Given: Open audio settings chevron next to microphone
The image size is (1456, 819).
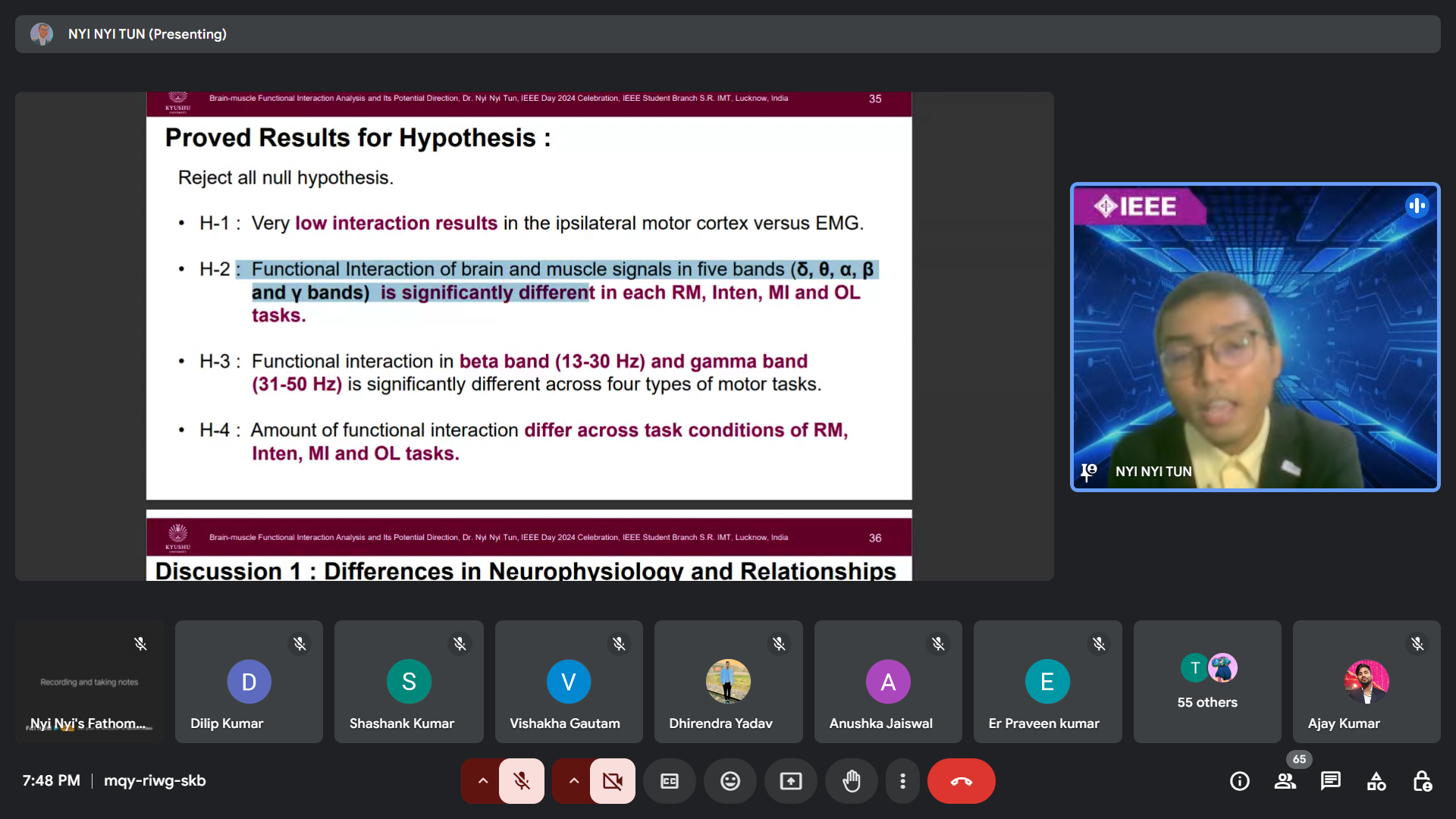Looking at the screenshot, I should pos(482,781).
